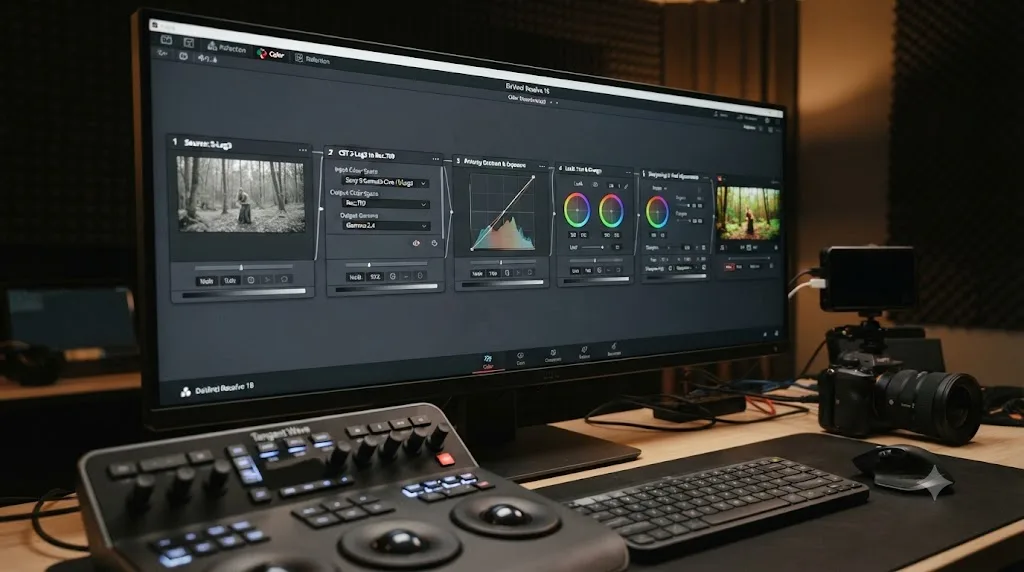The height and width of the screenshot is (572, 1024).
Task: Click the top-right control point of the curve
Action: click(x=534, y=177)
